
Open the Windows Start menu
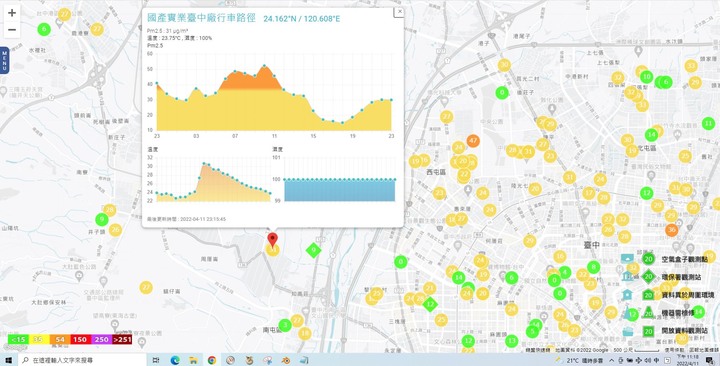click(x=9, y=360)
